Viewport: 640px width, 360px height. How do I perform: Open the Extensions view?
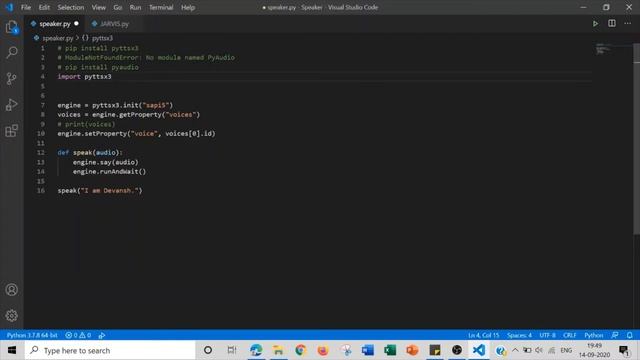point(12,131)
